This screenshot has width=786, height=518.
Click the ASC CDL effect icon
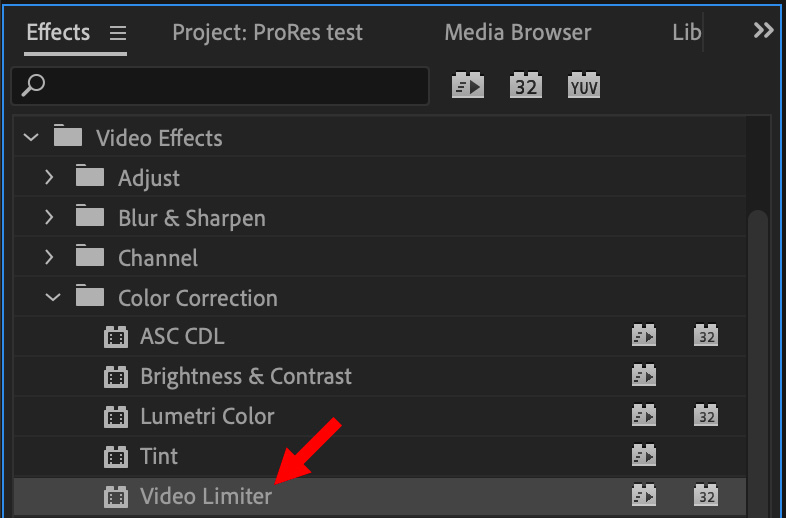(x=116, y=336)
